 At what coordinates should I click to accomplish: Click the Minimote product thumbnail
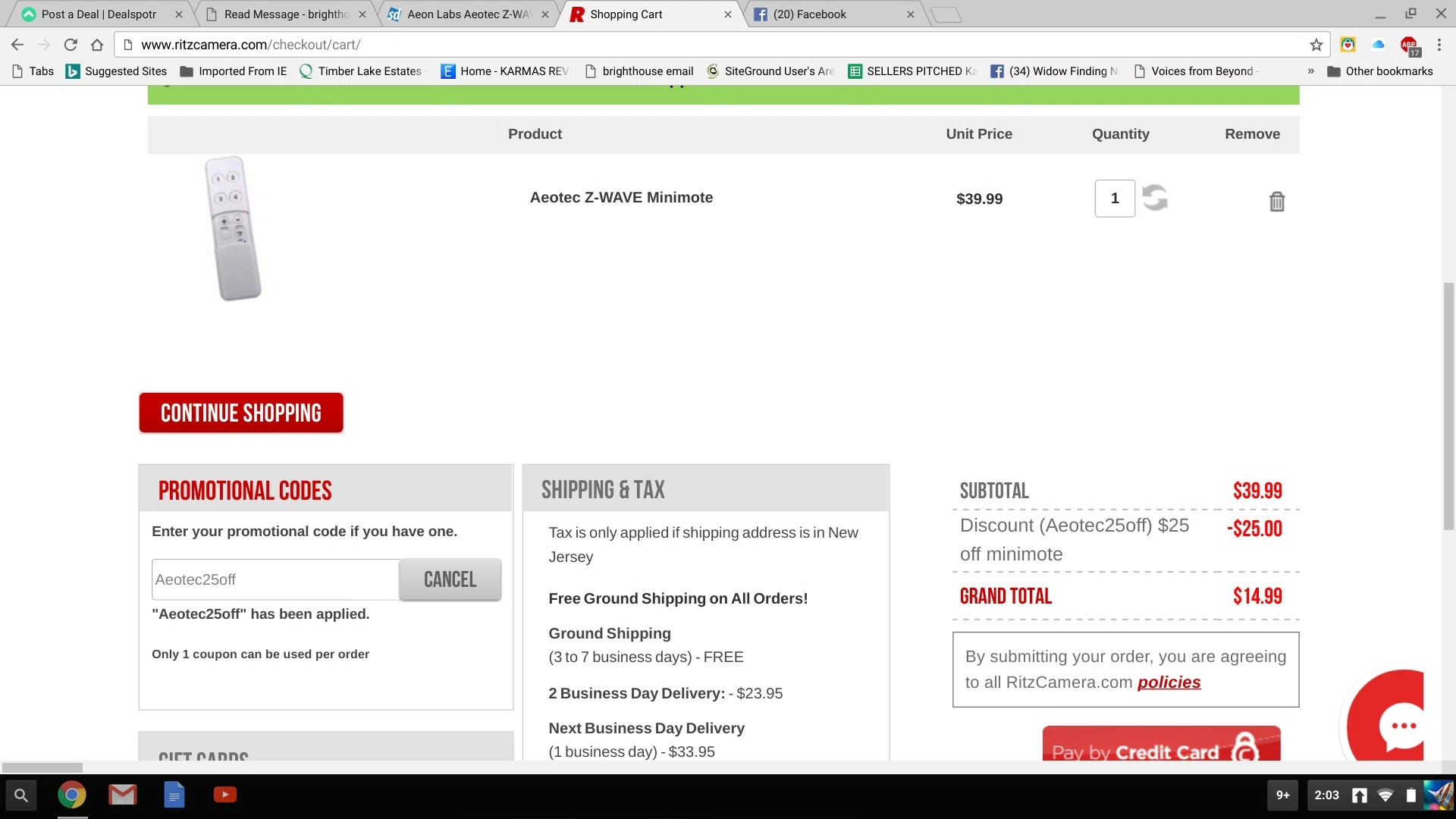[x=233, y=228]
